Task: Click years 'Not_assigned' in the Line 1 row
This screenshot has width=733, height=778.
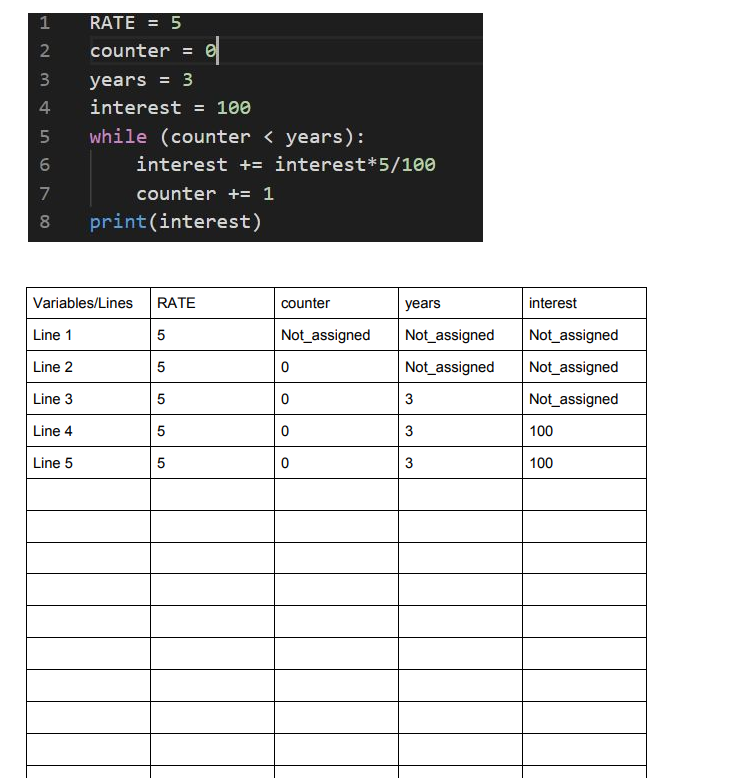Action: 450,335
